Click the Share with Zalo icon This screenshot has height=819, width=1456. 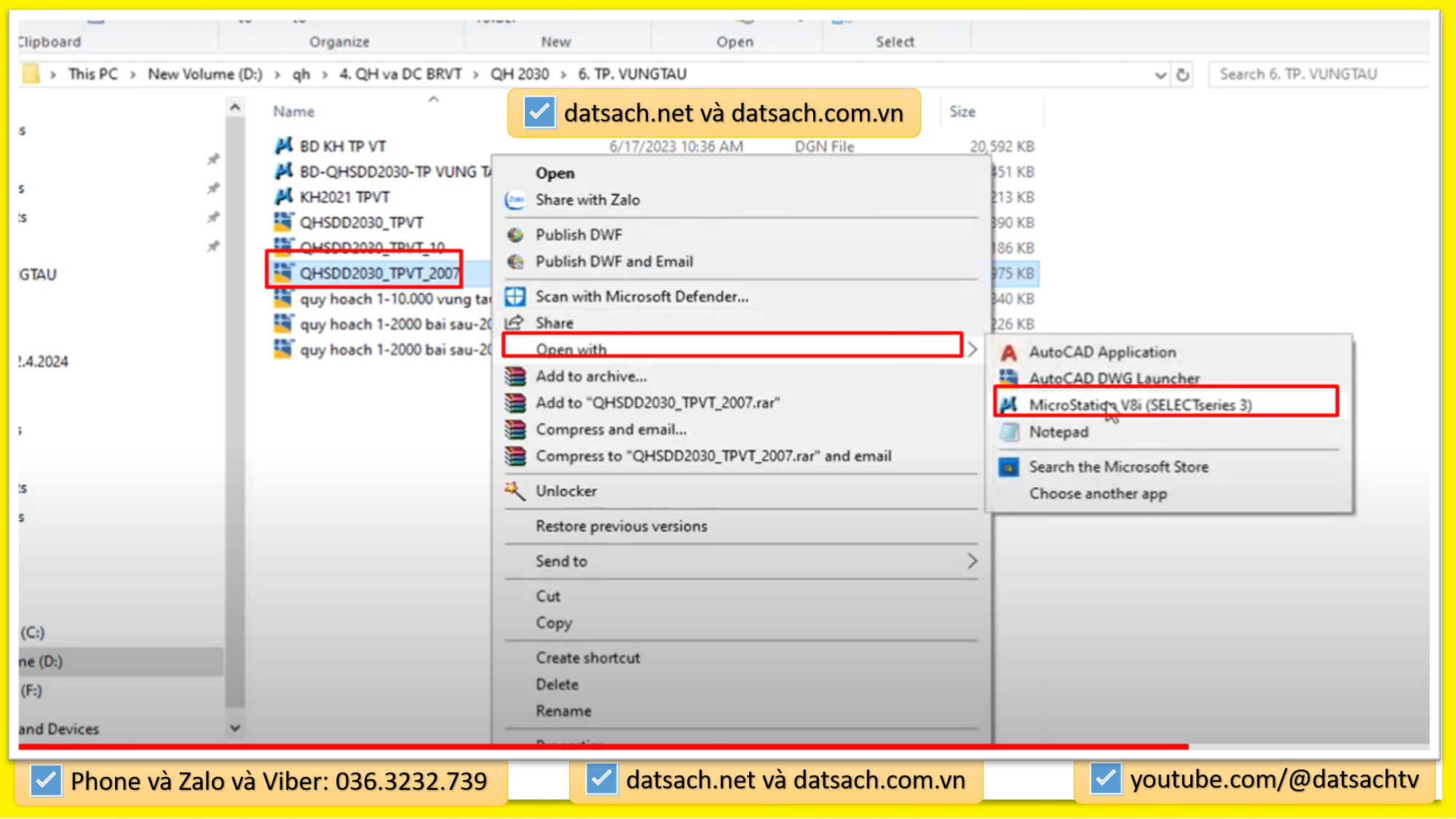coord(516,200)
